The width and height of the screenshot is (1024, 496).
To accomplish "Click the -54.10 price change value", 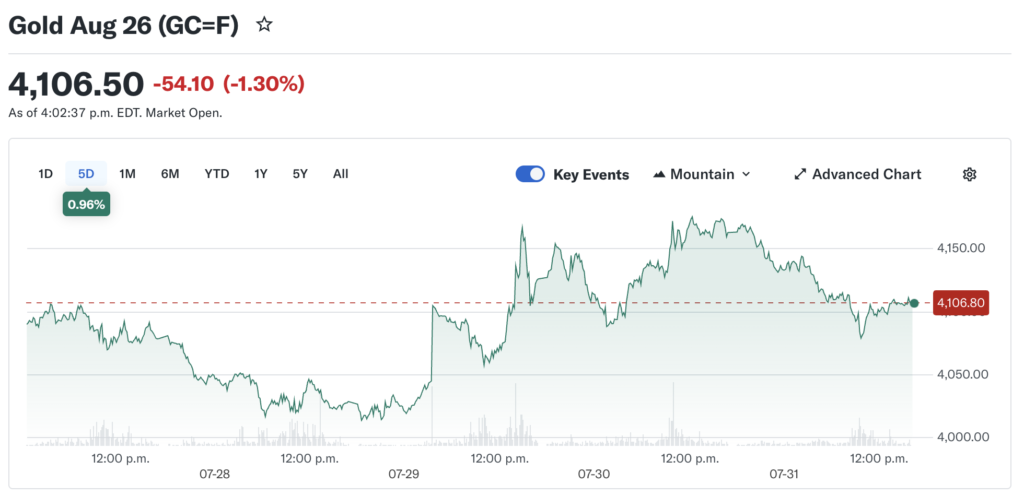I will [185, 84].
